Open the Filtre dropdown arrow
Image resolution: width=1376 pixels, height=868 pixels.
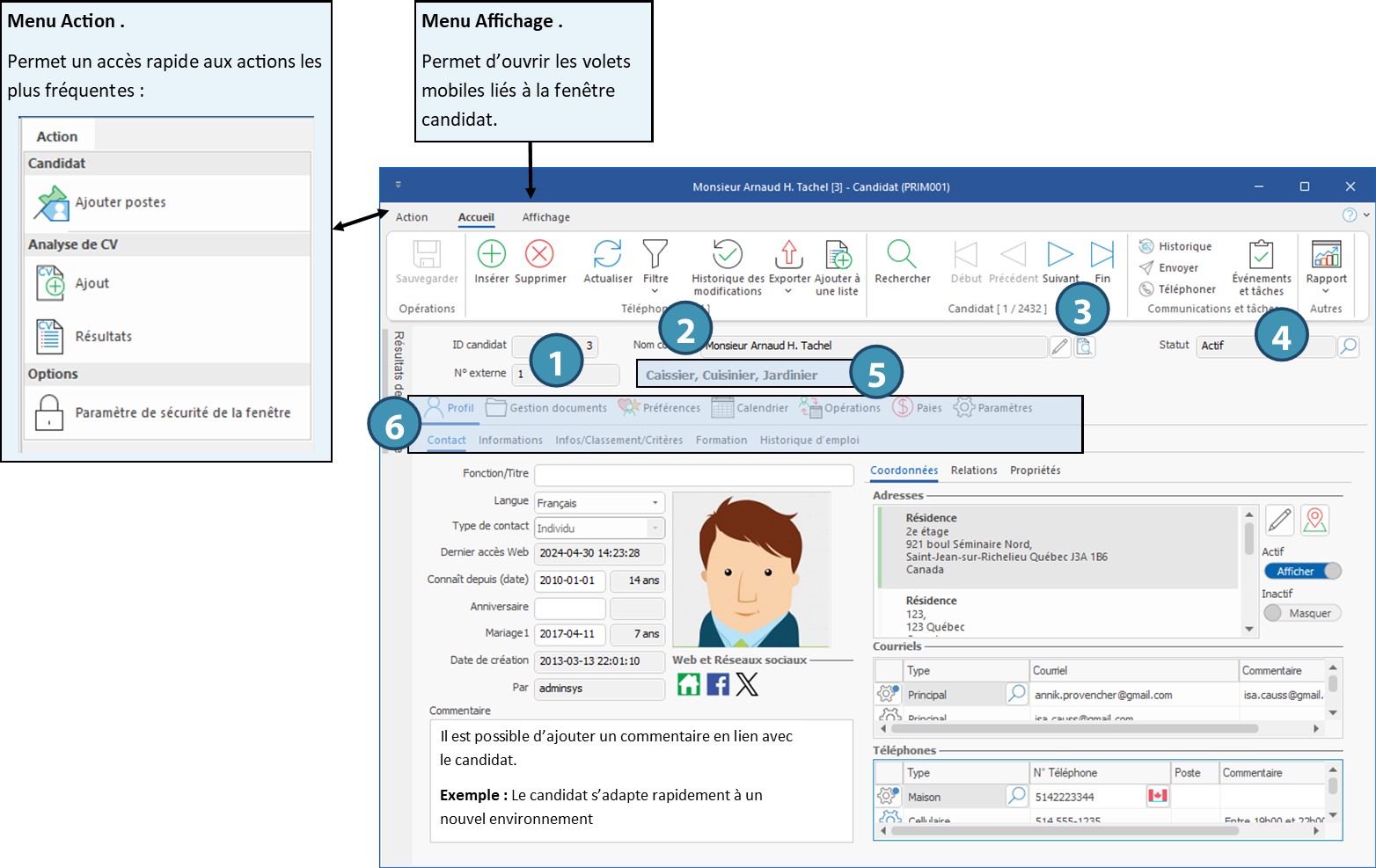point(655,291)
